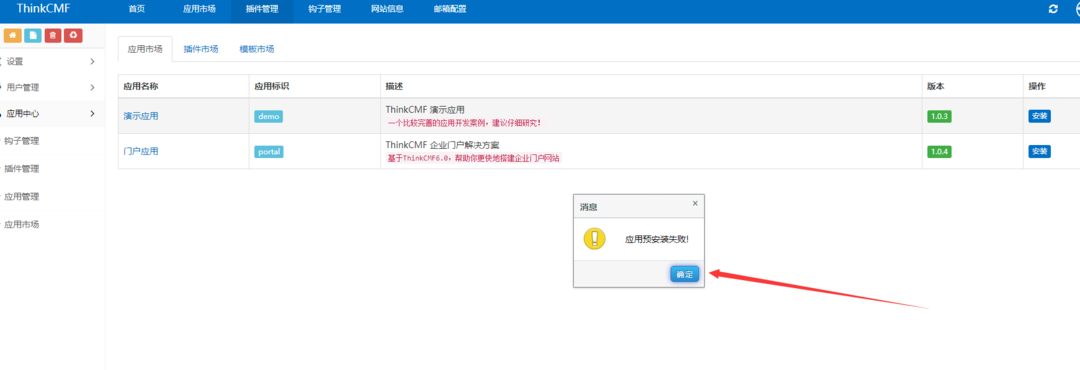The width and height of the screenshot is (1080, 370).
Task: Collapse the 应用中心 sidebar chevron
Action: (x=92, y=113)
